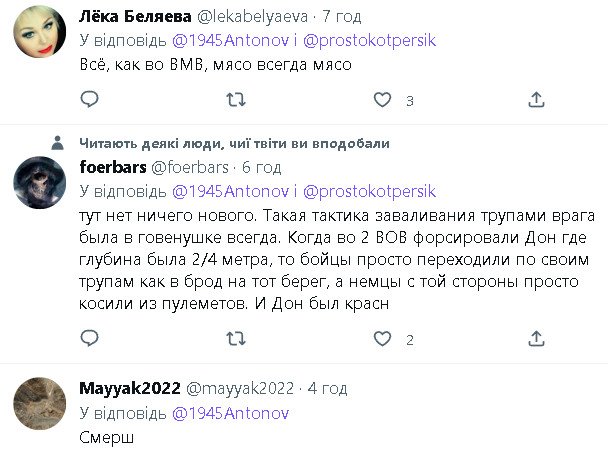Retweet foerbars's tweet

coord(237,339)
